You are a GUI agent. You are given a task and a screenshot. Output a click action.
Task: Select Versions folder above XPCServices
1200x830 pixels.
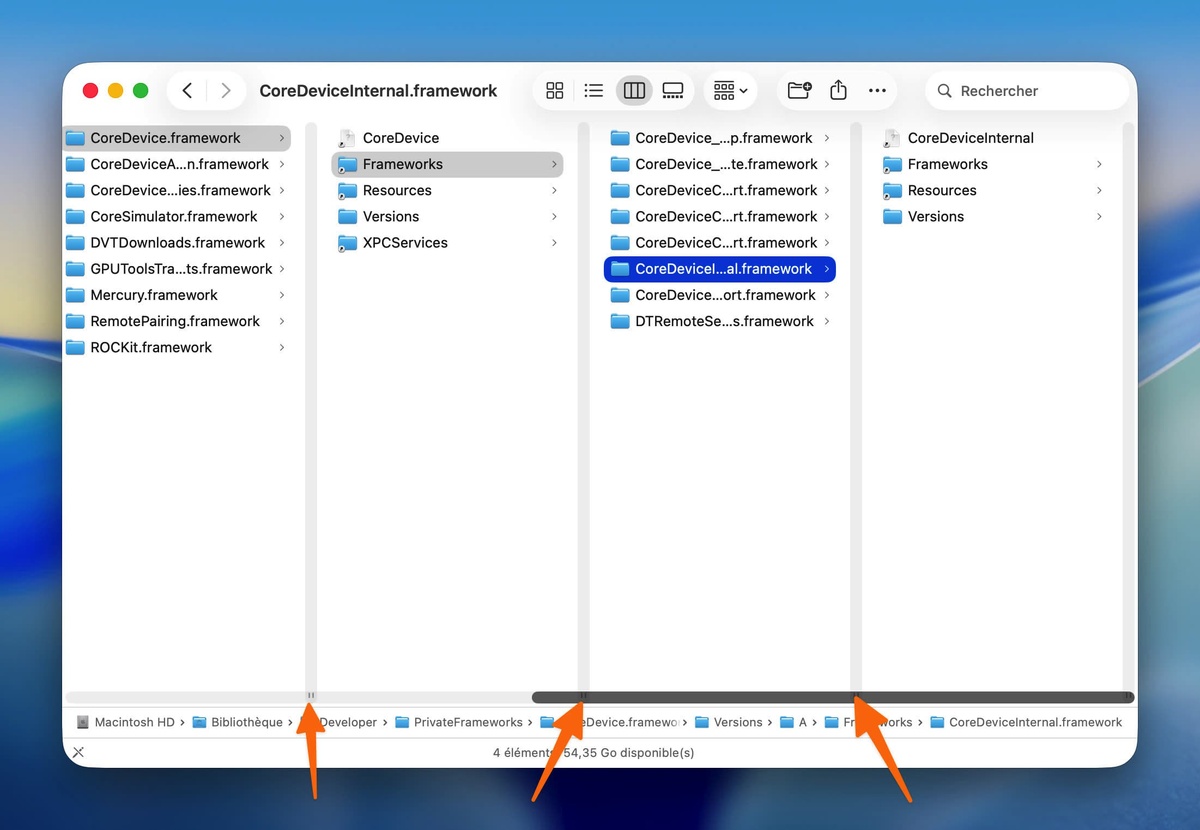(447, 216)
